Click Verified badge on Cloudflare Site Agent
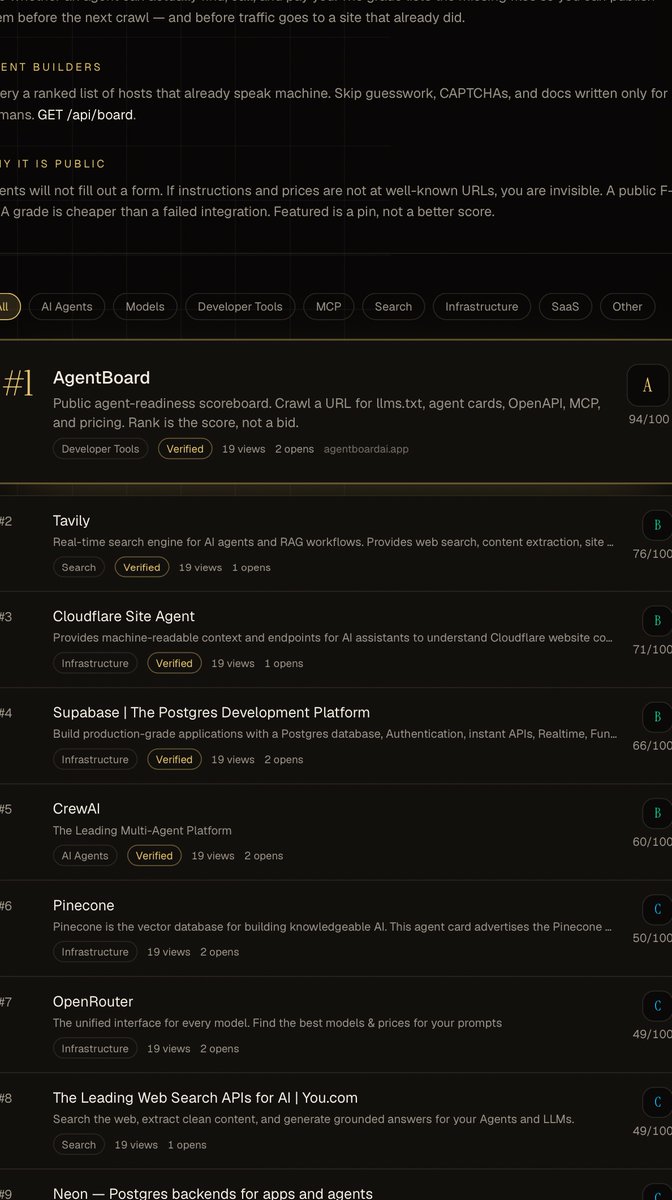Screen dimensions: 672x1200 pos(174,663)
